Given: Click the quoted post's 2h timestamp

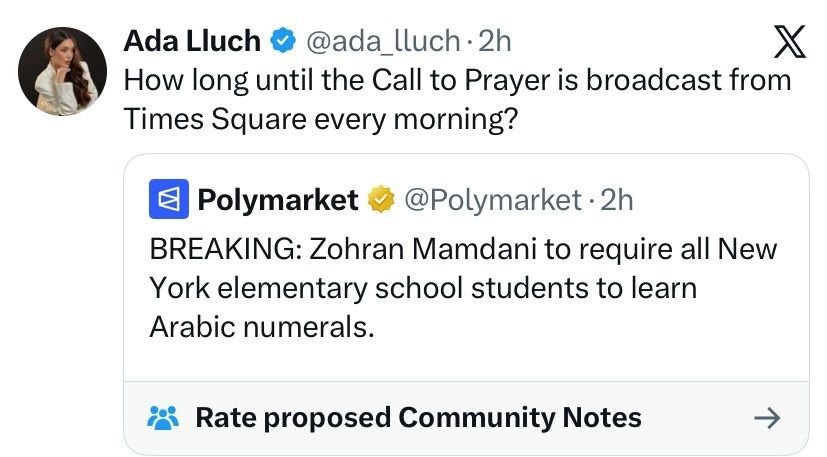Looking at the screenshot, I should [x=617, y=200].
